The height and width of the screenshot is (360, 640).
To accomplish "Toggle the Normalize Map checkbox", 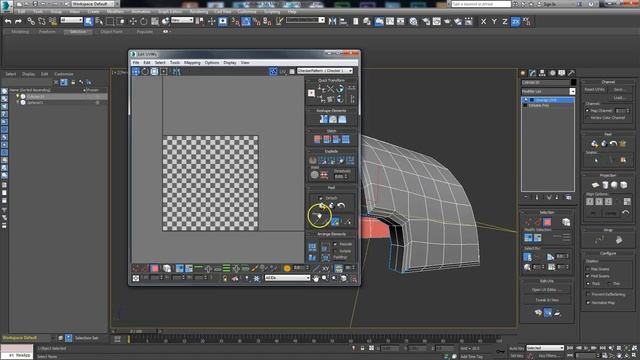I will pyautogui.click(x=588, y=302).
